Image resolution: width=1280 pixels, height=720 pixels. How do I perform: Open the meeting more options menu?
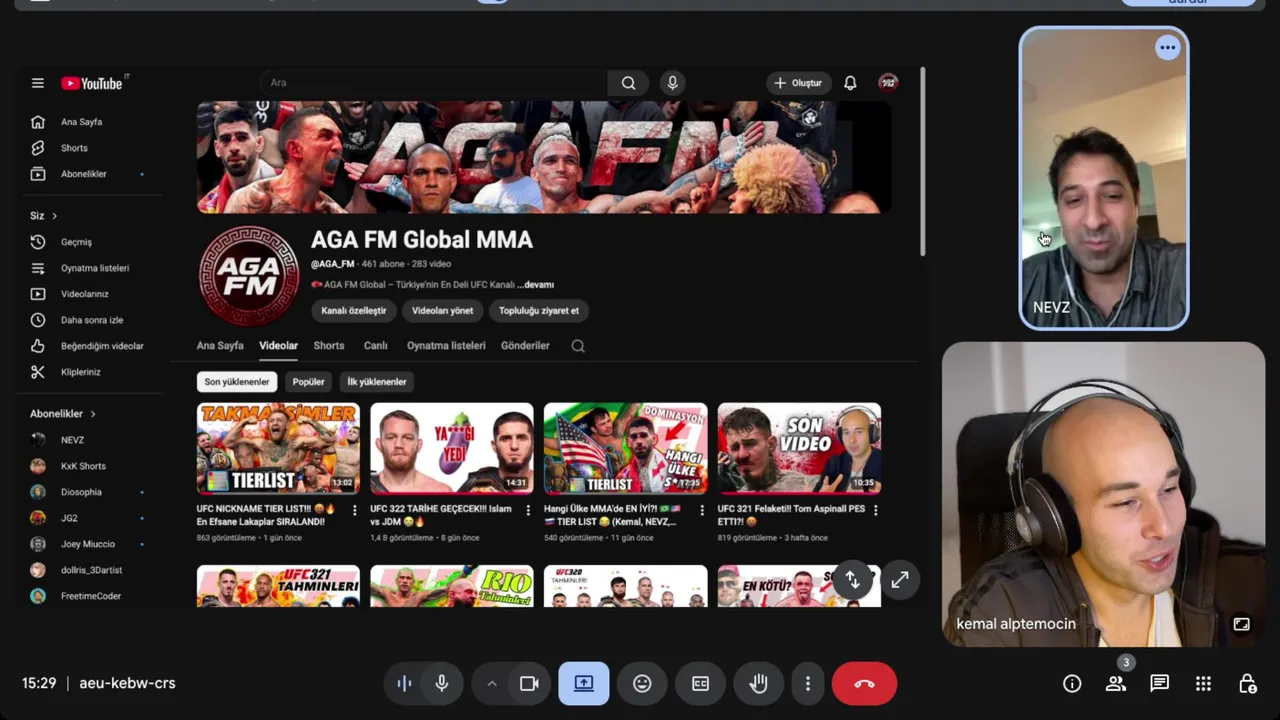[808, 683]
